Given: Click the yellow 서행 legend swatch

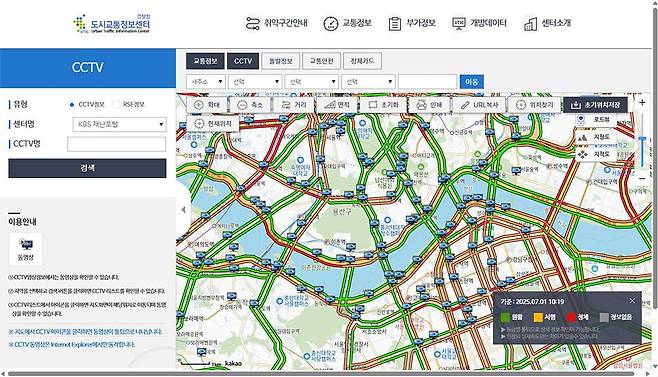Looking at the screenshot, I should coord(538,317).
